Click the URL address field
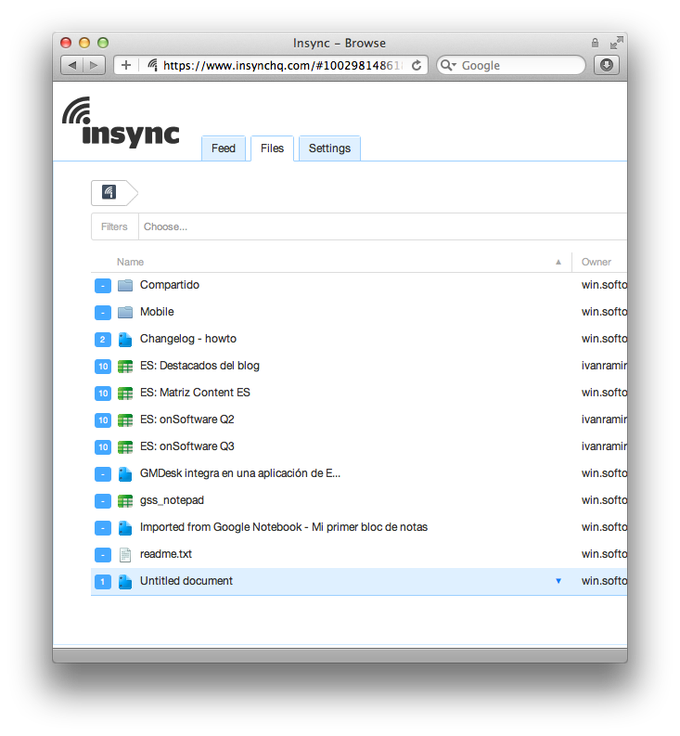 (283, 65)
